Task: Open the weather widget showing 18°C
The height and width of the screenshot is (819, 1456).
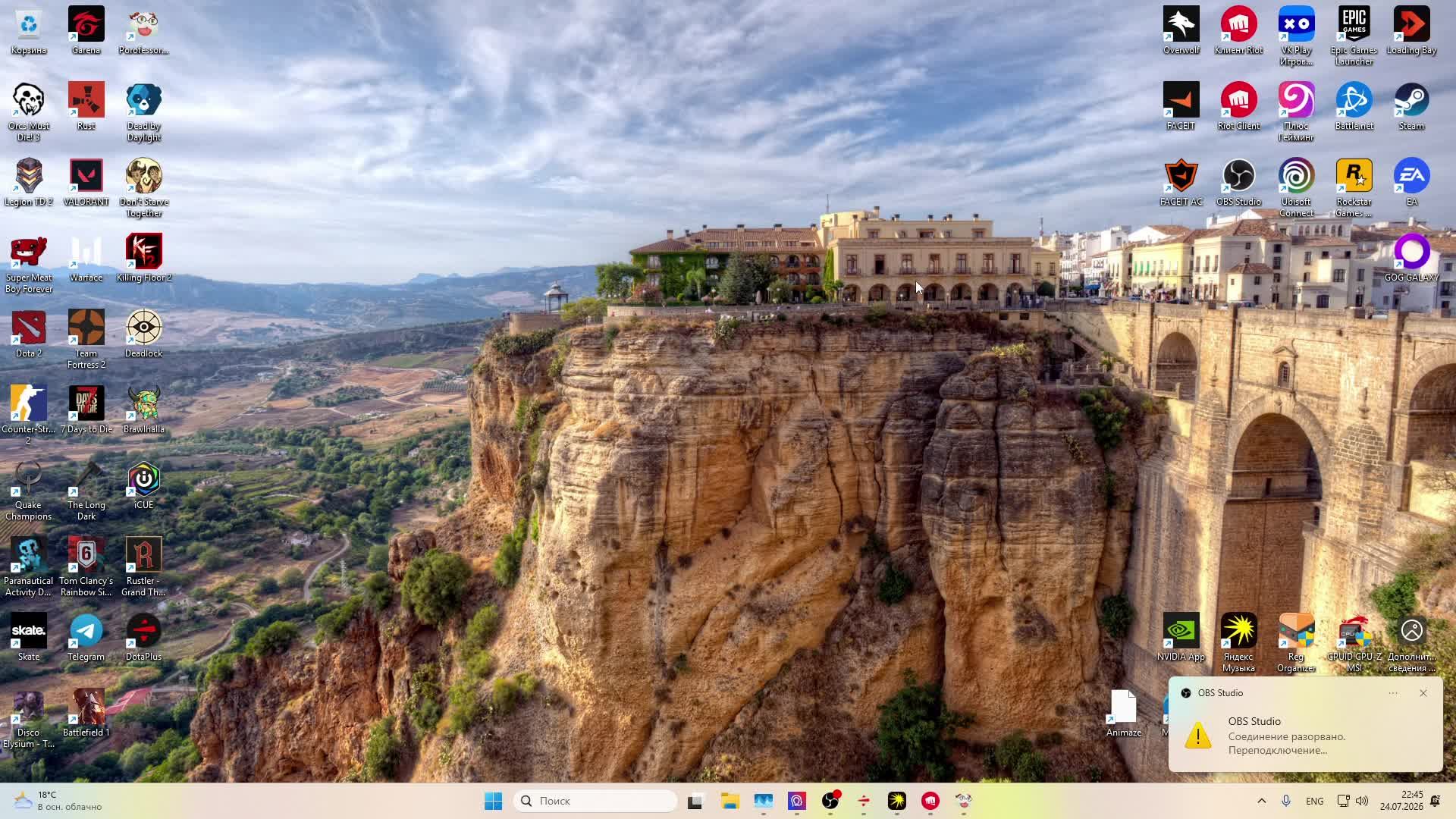Action: click(58, 801)
